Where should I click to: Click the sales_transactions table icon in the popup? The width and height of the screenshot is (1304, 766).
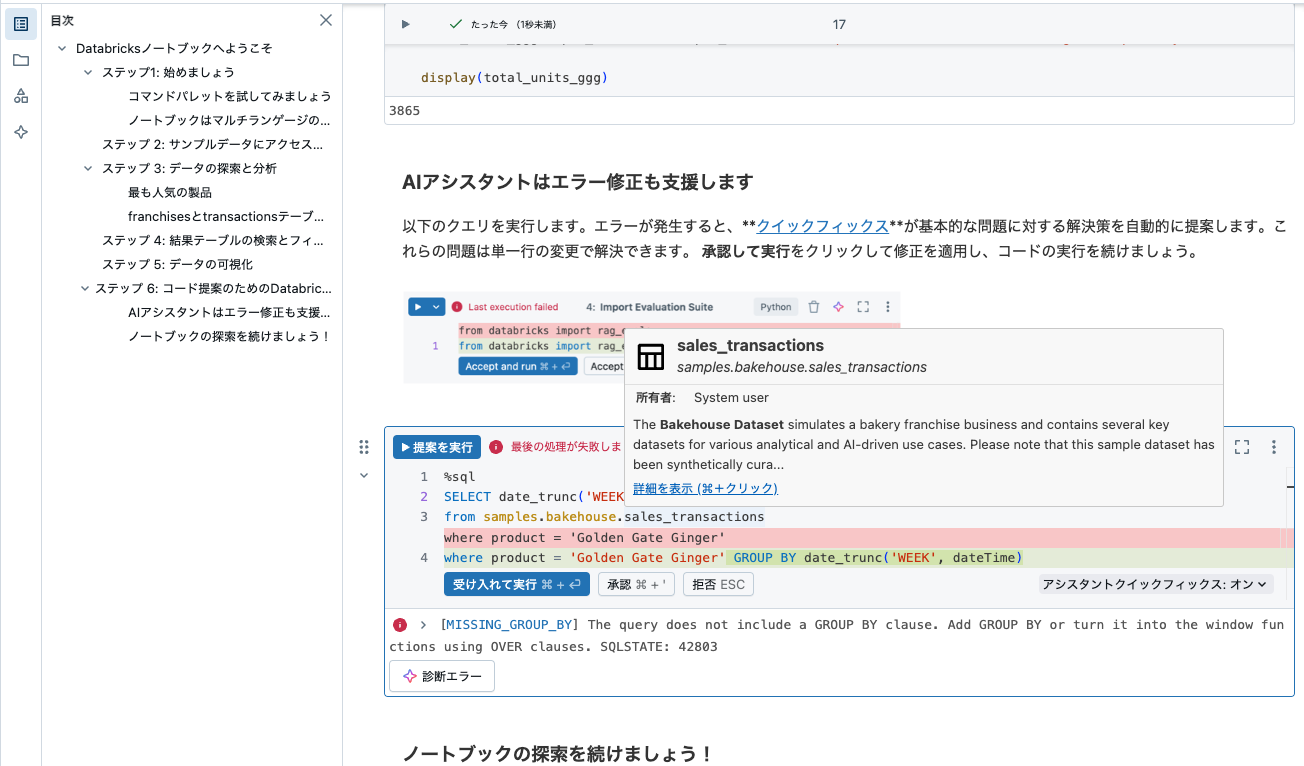(650, 357)
